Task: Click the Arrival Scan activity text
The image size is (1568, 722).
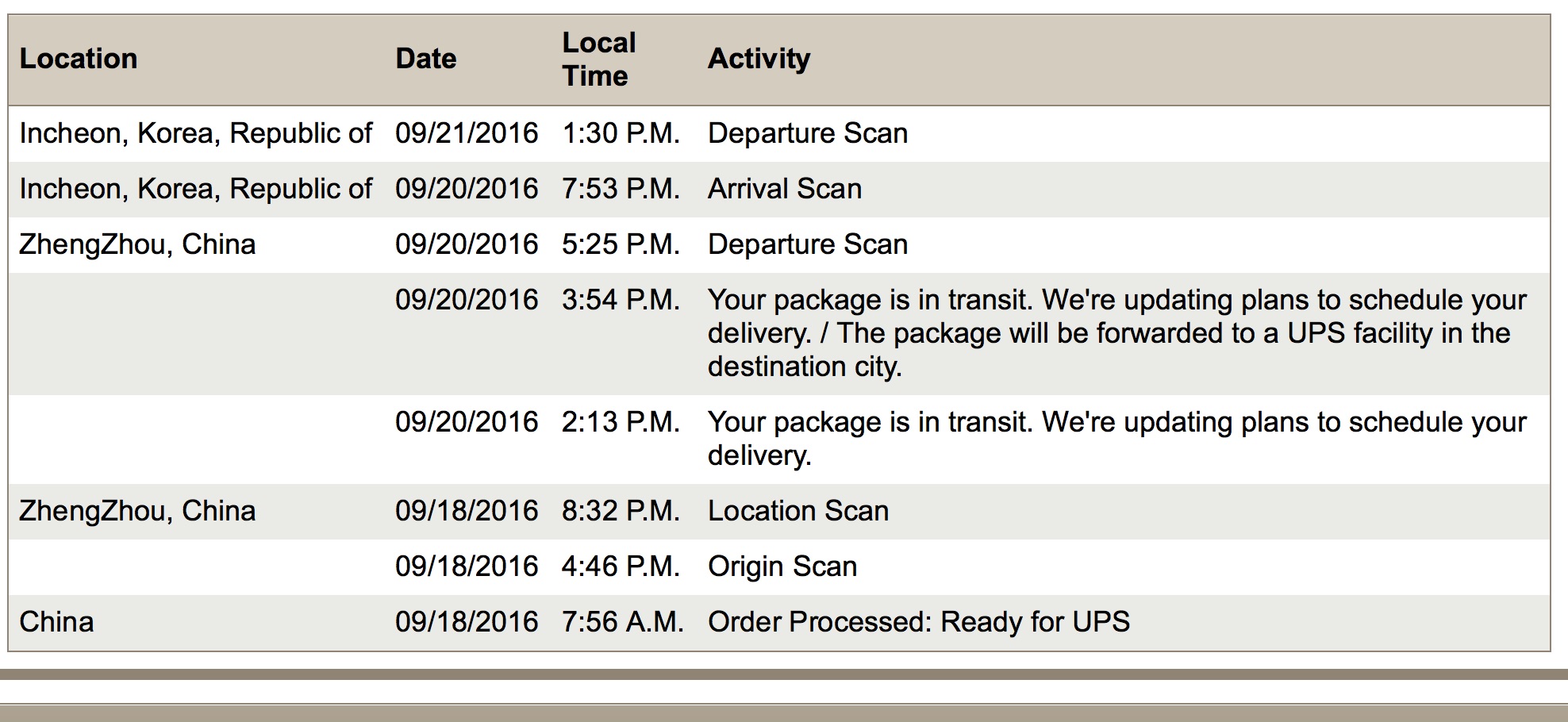Action: point(784,189)
